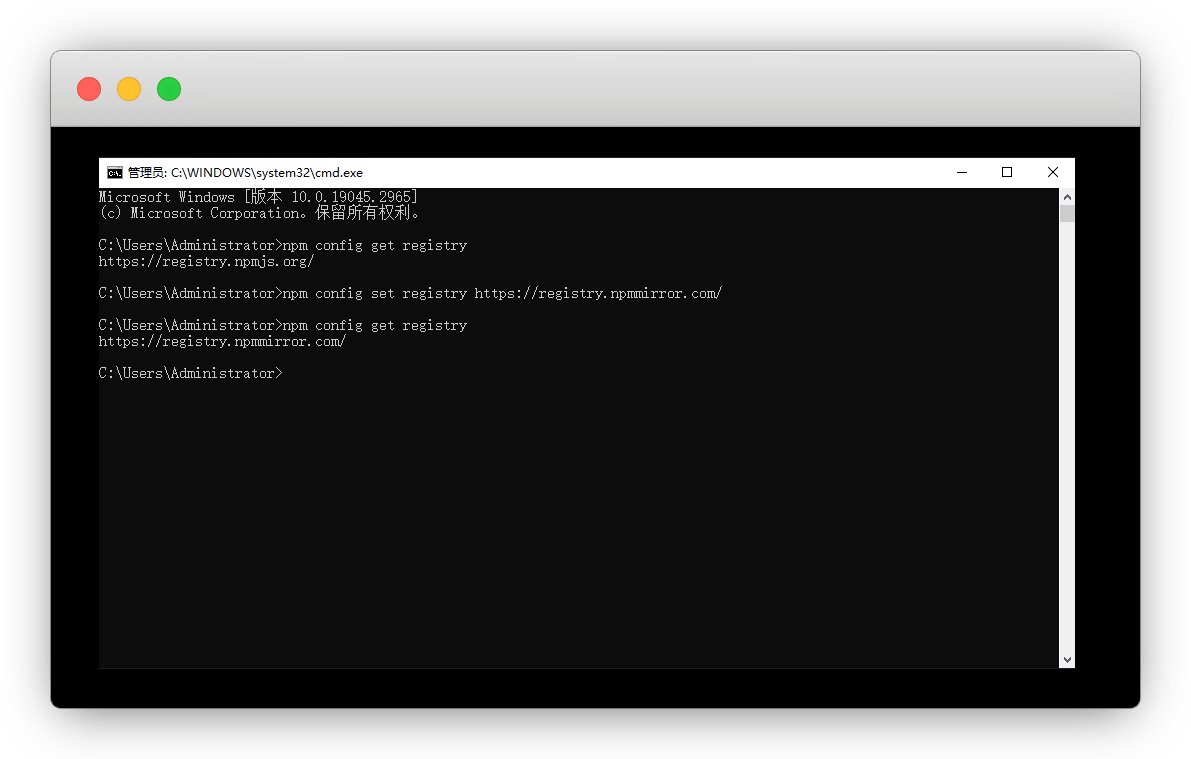
Task: Click the Microsoft Corporation copyright line
Action: click(x=260, y=213)
